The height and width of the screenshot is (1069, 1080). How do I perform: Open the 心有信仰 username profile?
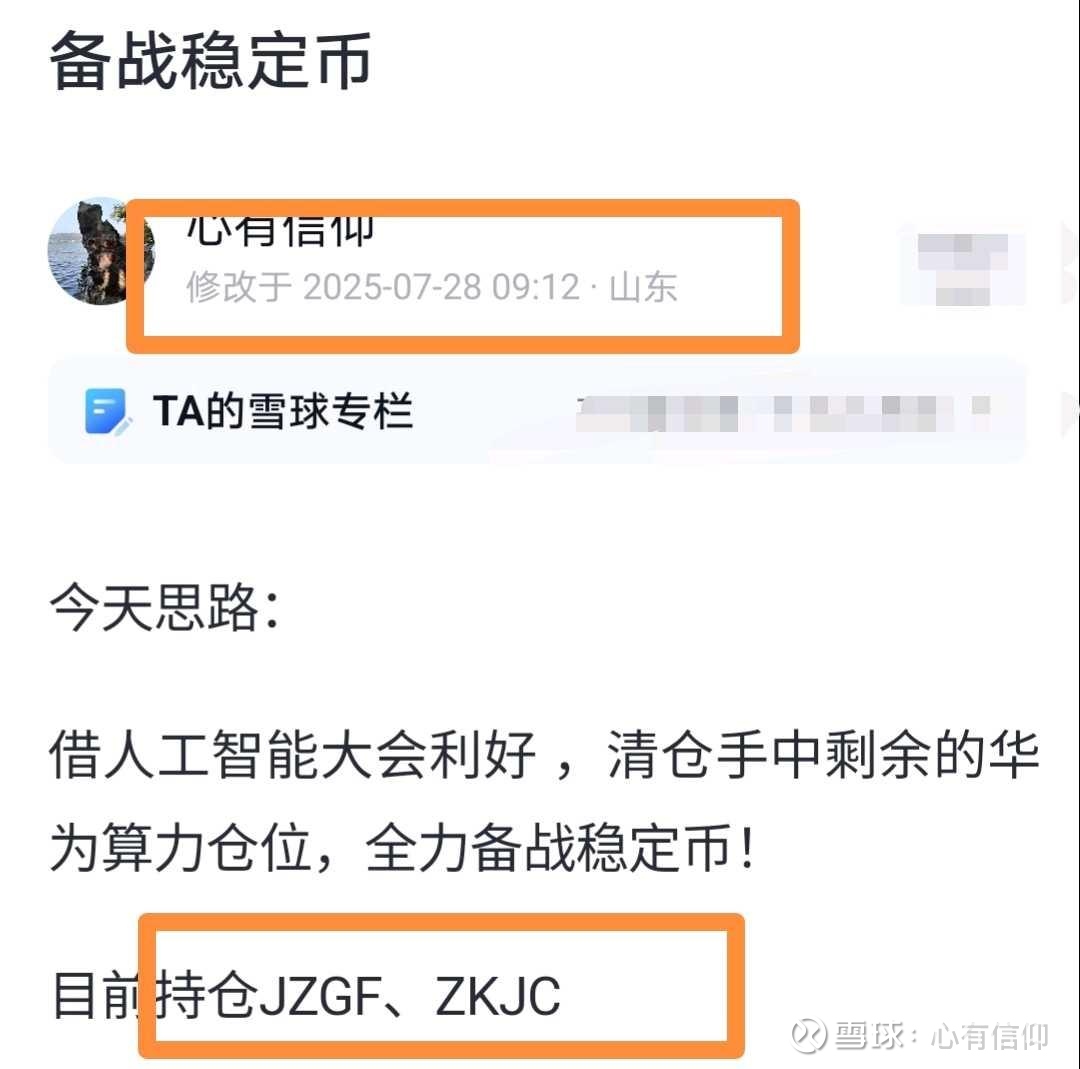tap(280, 230)
